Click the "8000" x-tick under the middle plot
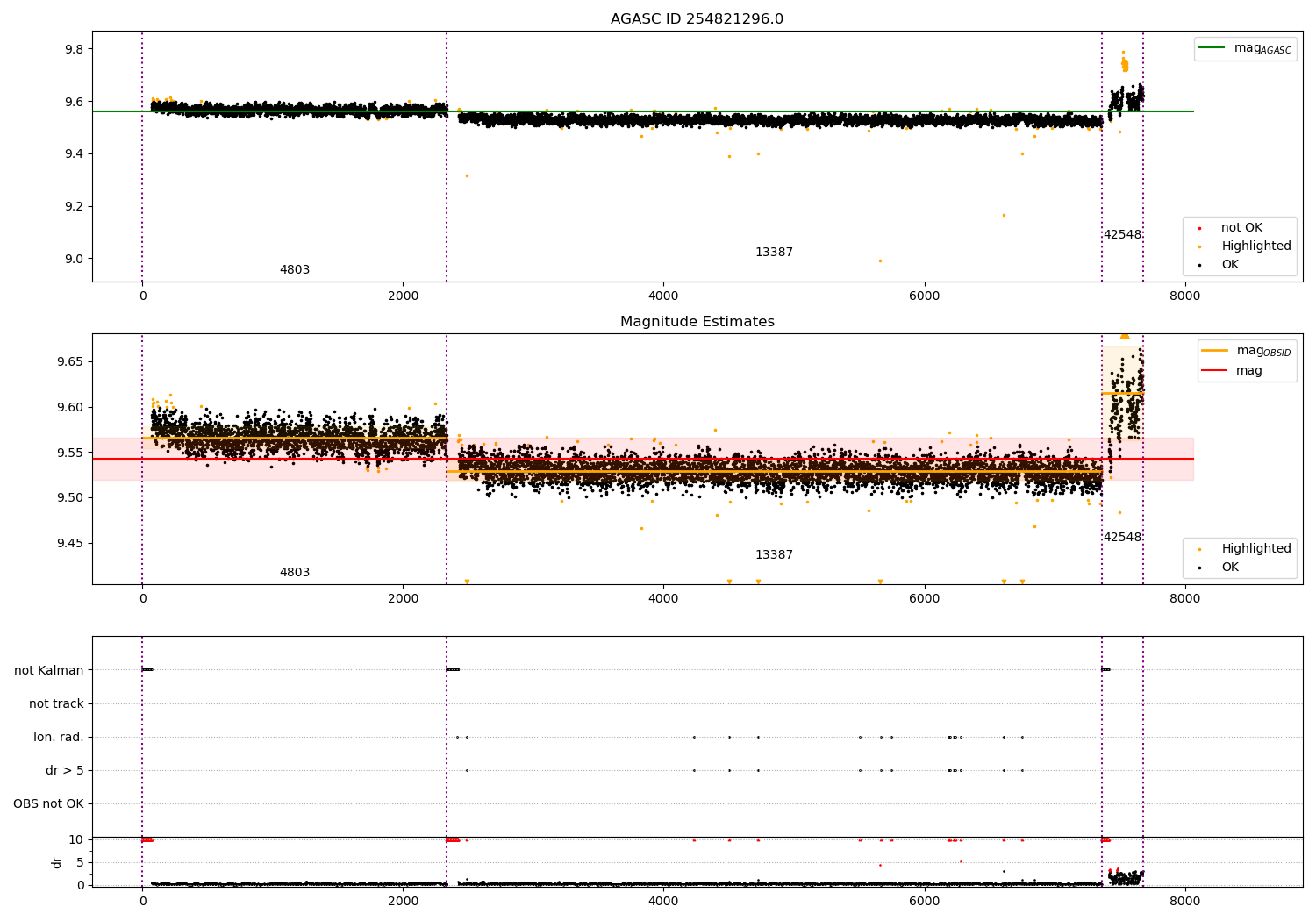 tap(1185, 599)
